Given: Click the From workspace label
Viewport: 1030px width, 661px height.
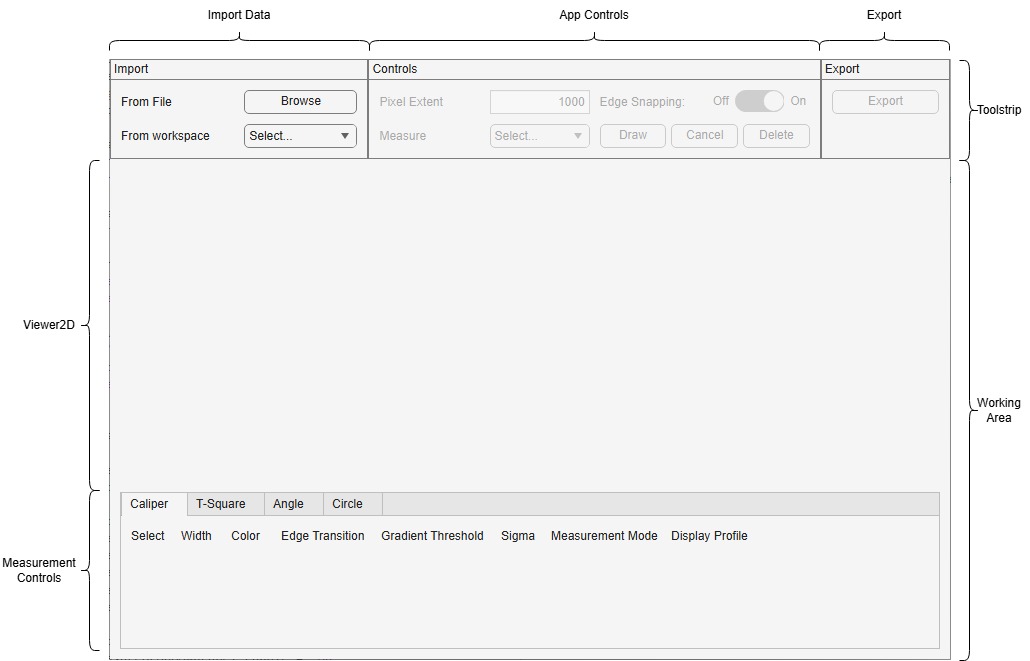Looking at the screenshot, I should coord(166,136).
